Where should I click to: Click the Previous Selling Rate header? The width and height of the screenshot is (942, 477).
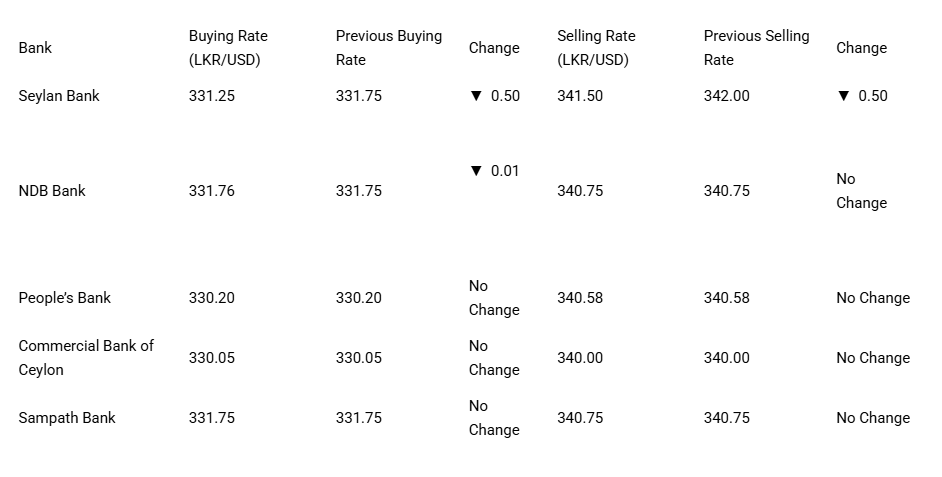[756, 48]
